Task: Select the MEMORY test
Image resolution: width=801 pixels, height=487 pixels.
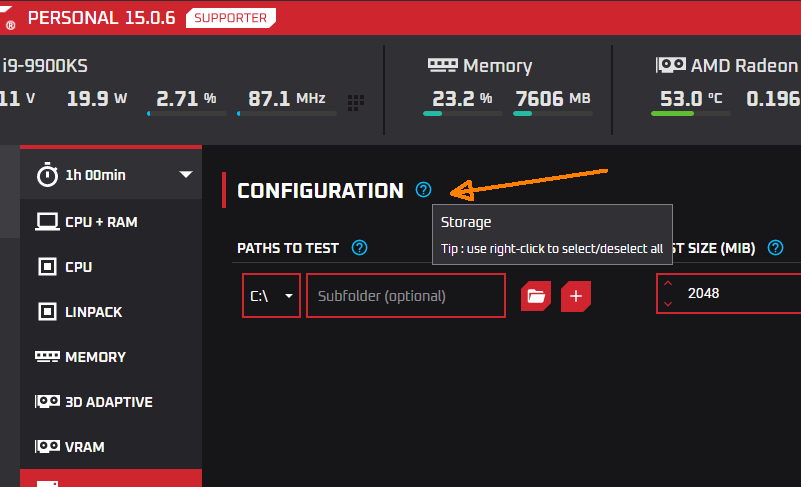Action: pyautogui.click(x=94, y=357)
